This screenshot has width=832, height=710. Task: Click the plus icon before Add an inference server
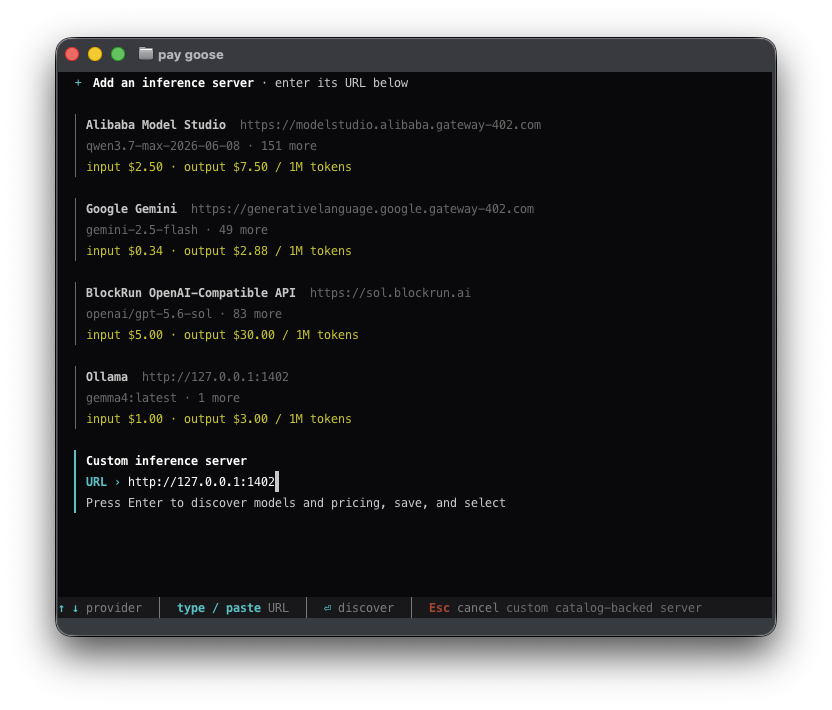coord(78,83)
